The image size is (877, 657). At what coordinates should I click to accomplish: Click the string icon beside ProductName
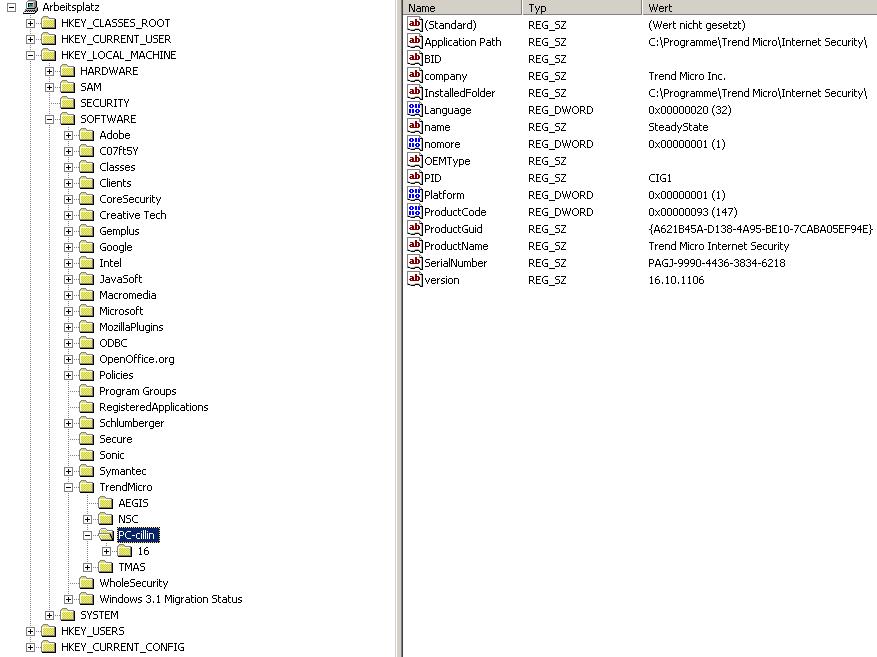pos(414,245)
